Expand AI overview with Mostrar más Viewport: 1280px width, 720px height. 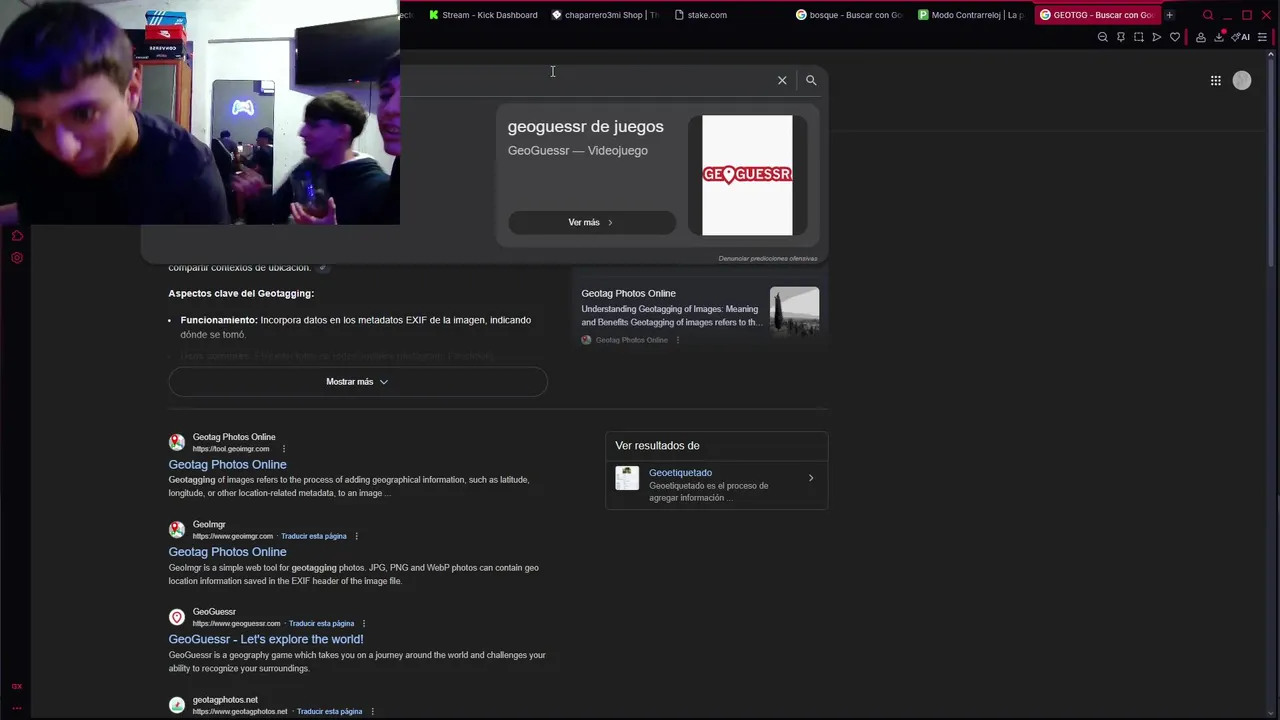click(357, 382)
